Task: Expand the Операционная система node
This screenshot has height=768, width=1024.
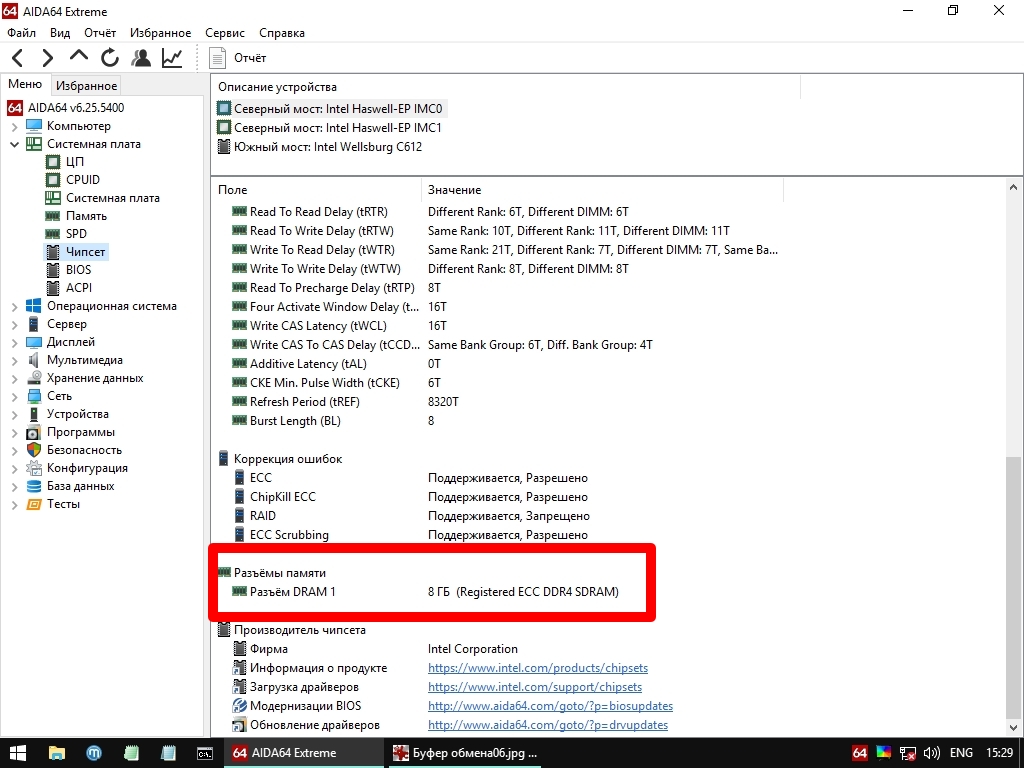Action: click(x=14, y=306)
